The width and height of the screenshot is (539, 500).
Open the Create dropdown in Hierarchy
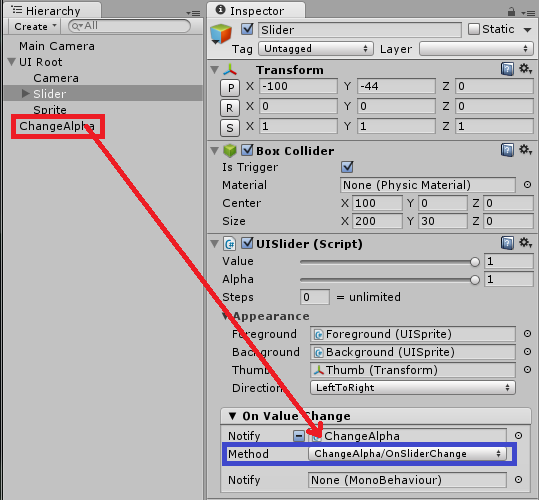coord(35,26)
